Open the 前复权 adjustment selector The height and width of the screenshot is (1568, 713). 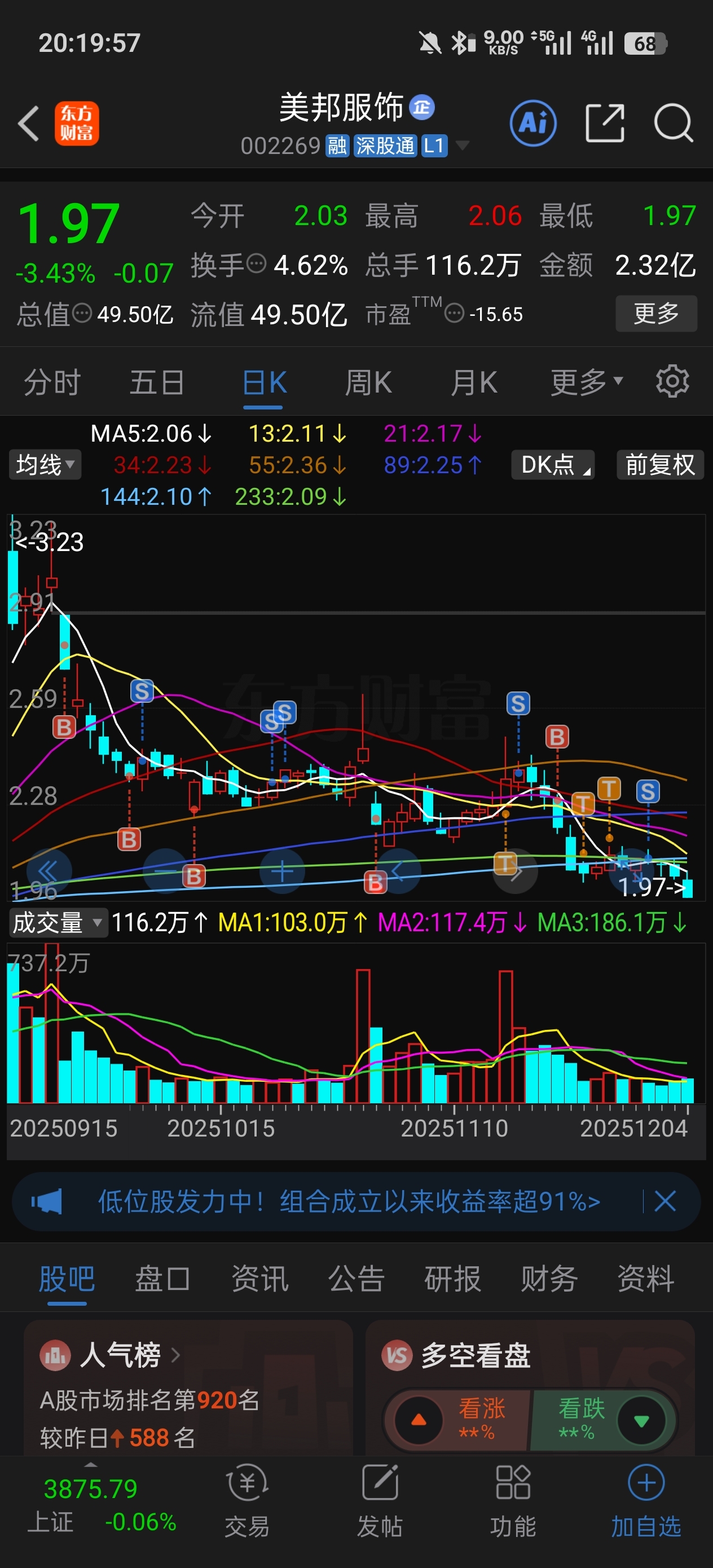[x=661, y=464]
